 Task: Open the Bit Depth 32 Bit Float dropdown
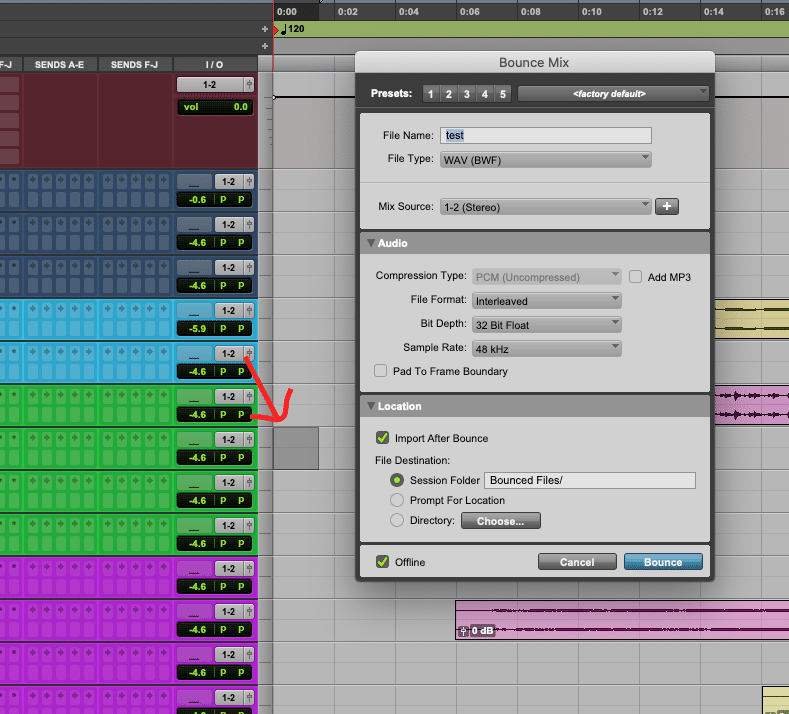pyautogui.click(x=547, y=325)
